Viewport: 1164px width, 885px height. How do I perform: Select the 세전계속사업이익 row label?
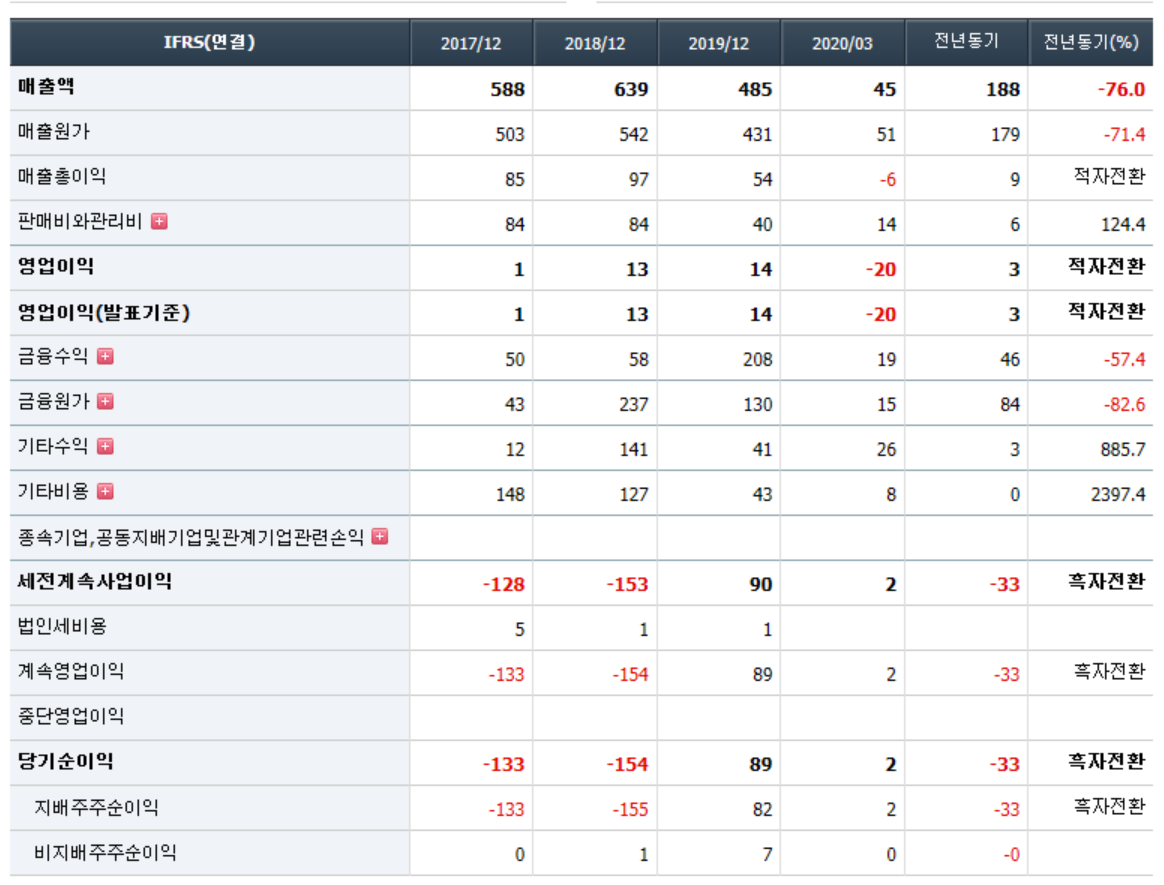[94, 581]
